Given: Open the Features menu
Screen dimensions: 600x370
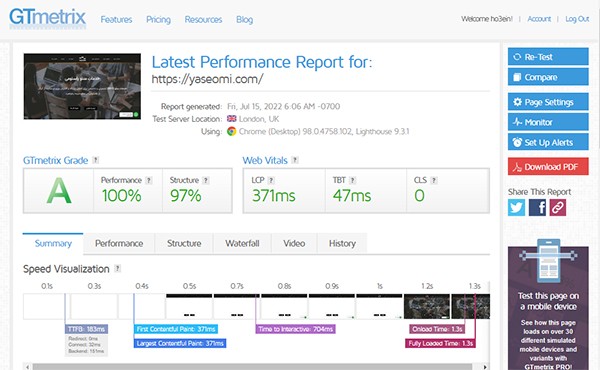Looking at the screenshot, I should tap(116, 20).
